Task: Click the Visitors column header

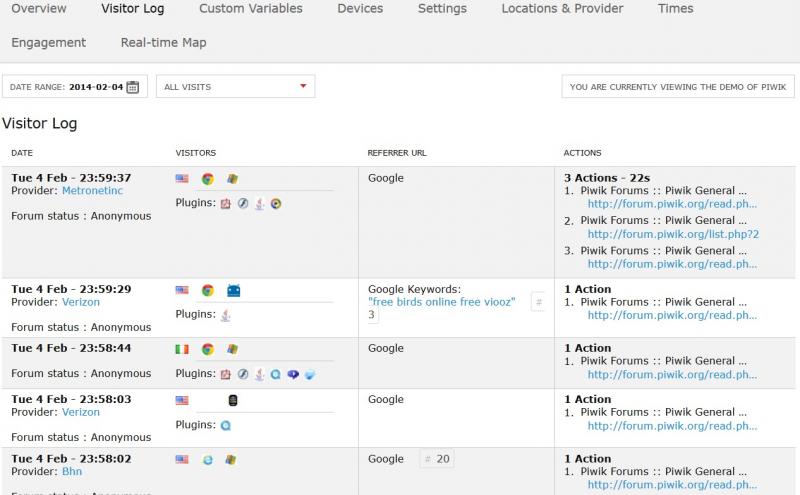Action: (x=195, y=153)
